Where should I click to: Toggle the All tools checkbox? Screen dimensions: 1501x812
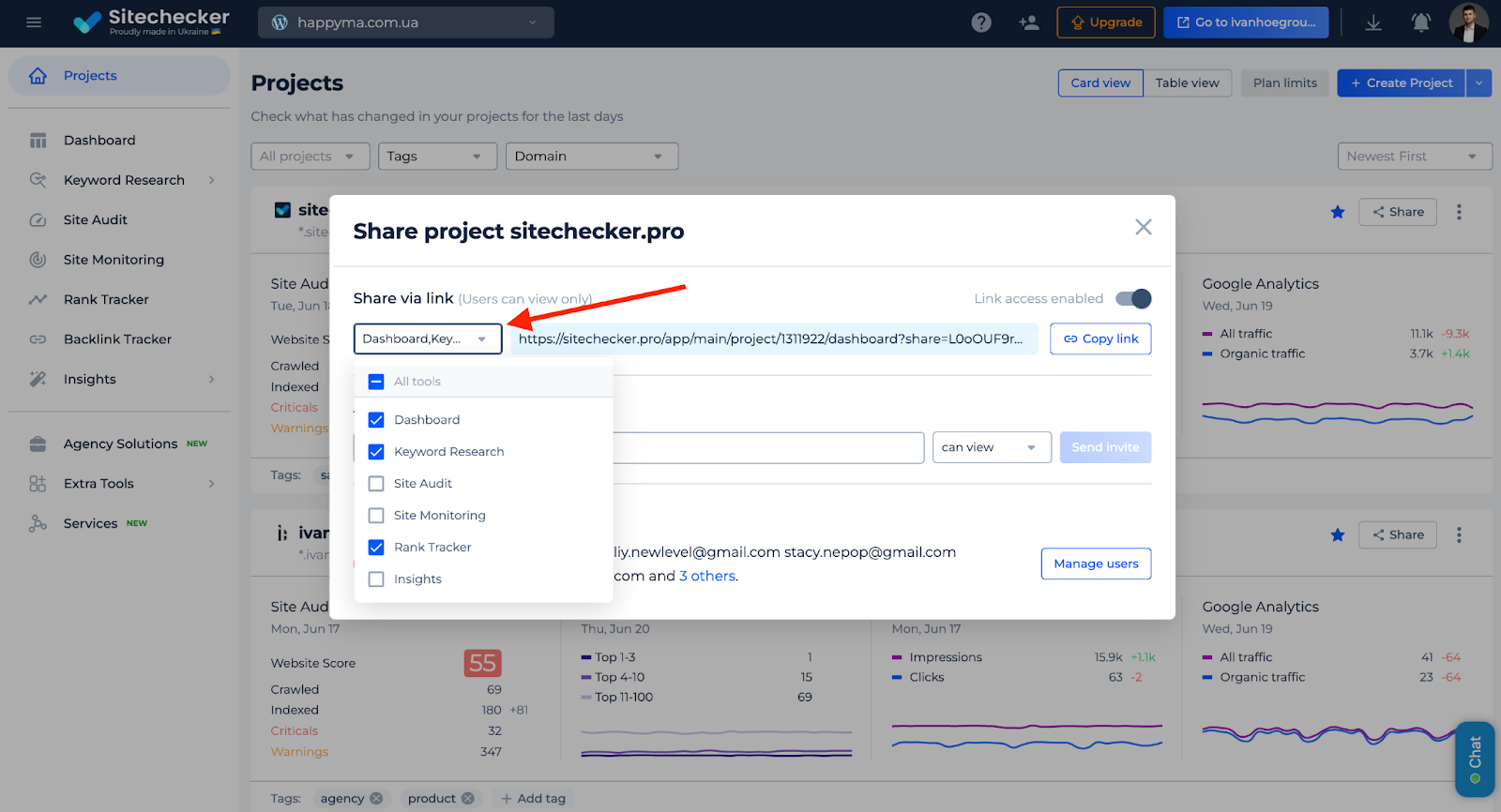[376, 382]
